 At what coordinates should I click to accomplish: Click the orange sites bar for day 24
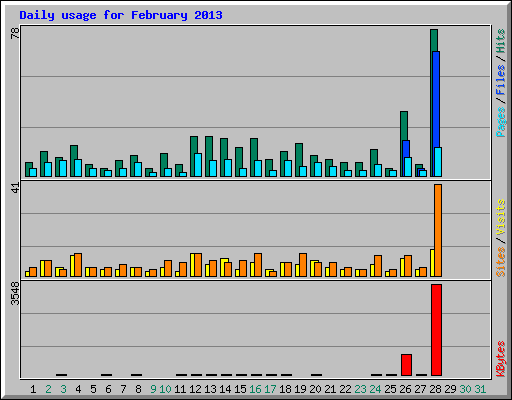tap(378, 266)
